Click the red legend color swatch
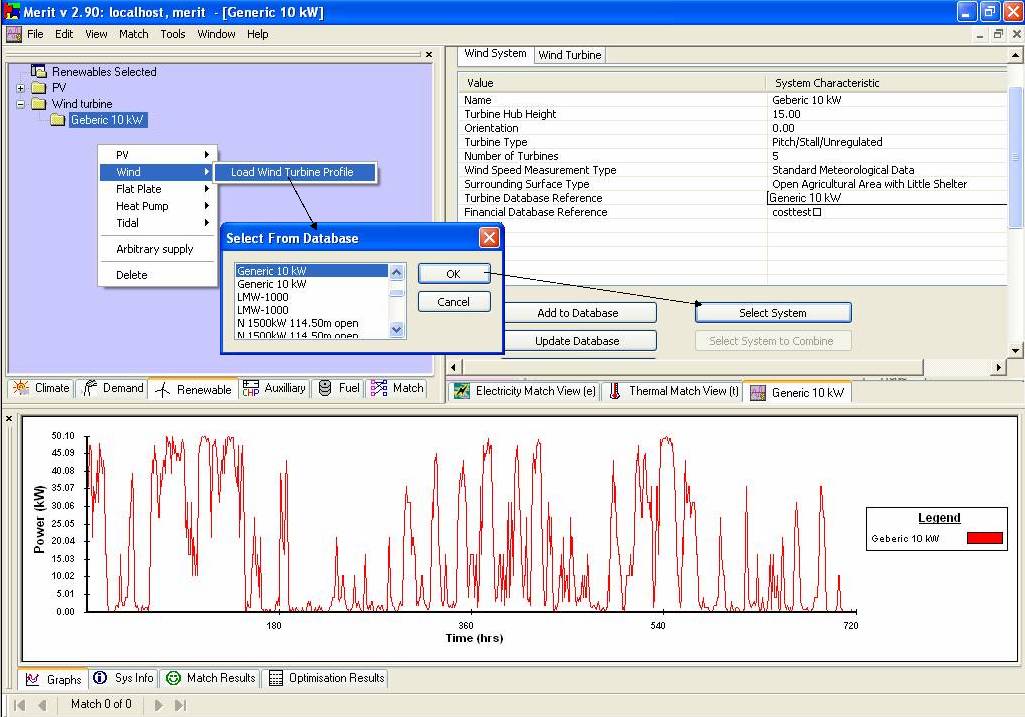The image size is (1025, 717). [x=984, y=538]
